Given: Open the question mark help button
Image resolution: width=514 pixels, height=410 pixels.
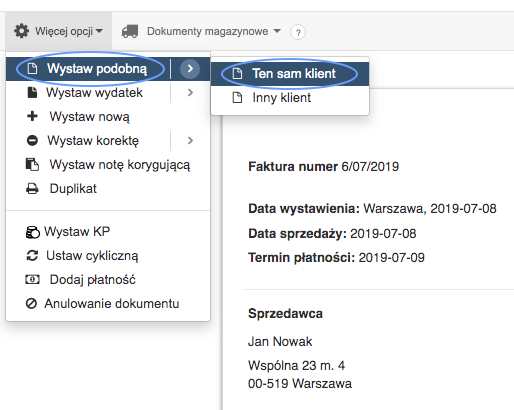Looking at the screenshot, I should [x=298, y=32].
